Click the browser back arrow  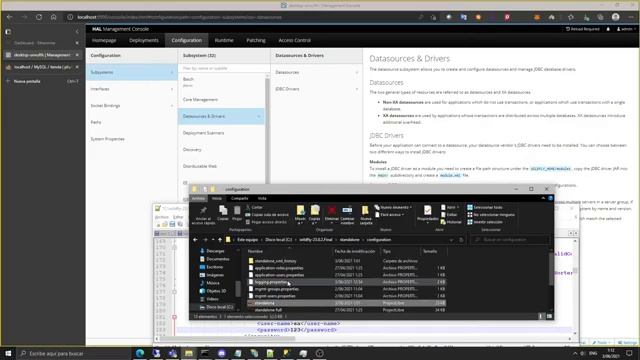click(10, 17)
